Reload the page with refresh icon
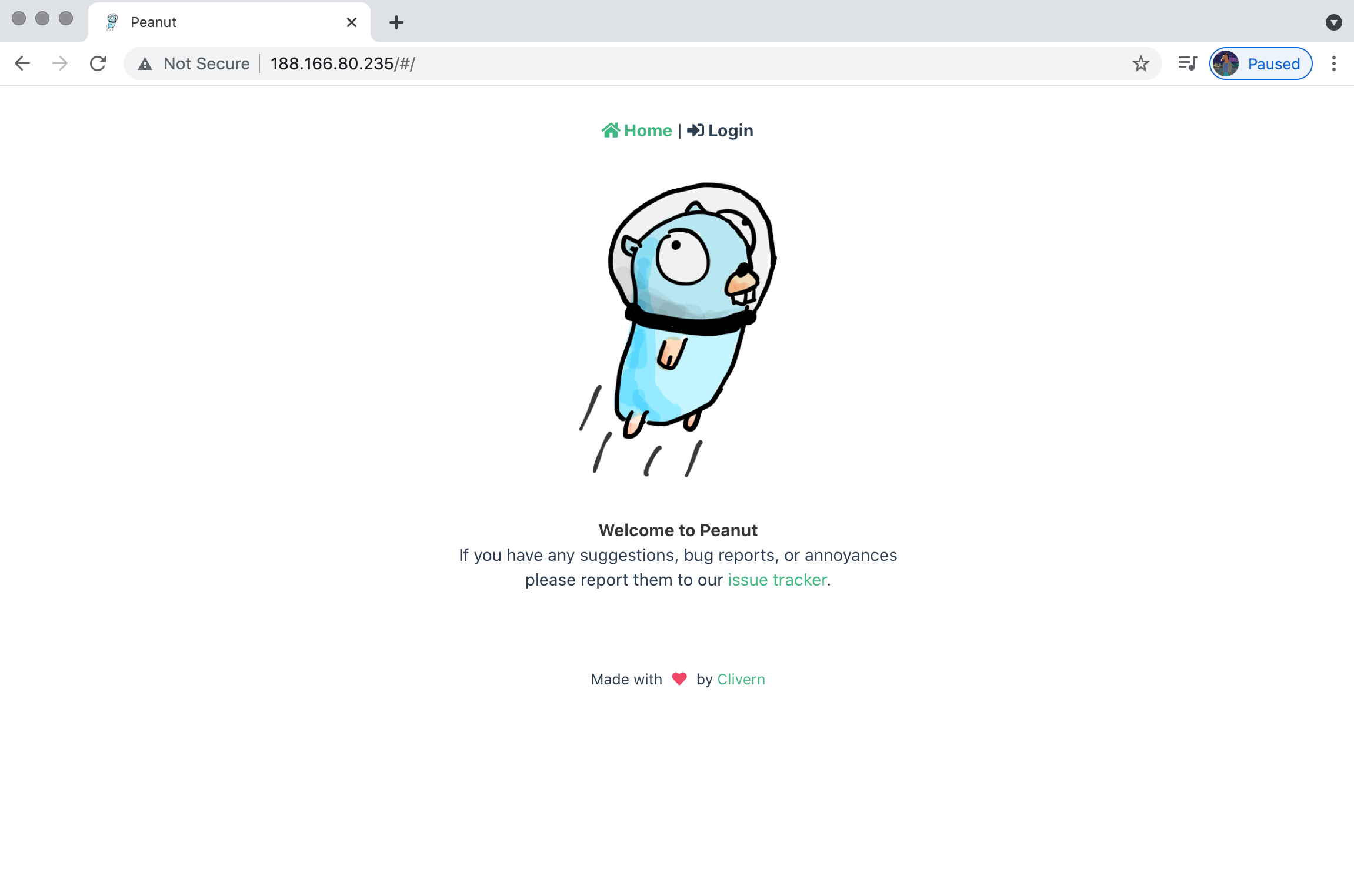Image resolution: width=1354 pixels, height=896 pixels. tap(98, 63)
